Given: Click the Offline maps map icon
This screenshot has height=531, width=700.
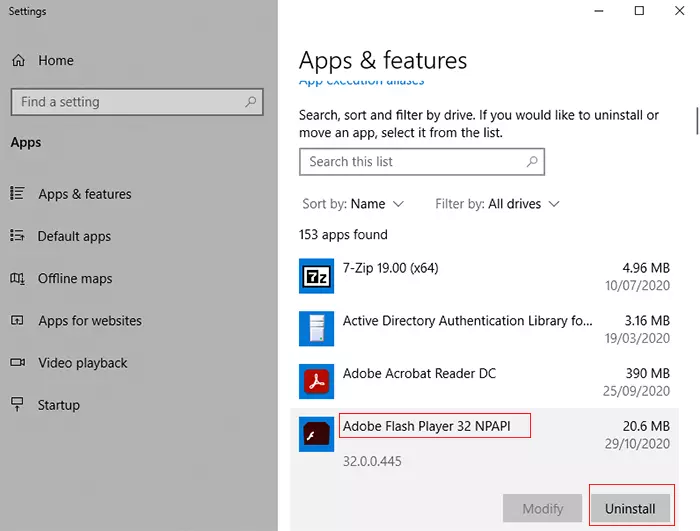Looking at the screenshot, I should 17,278.
